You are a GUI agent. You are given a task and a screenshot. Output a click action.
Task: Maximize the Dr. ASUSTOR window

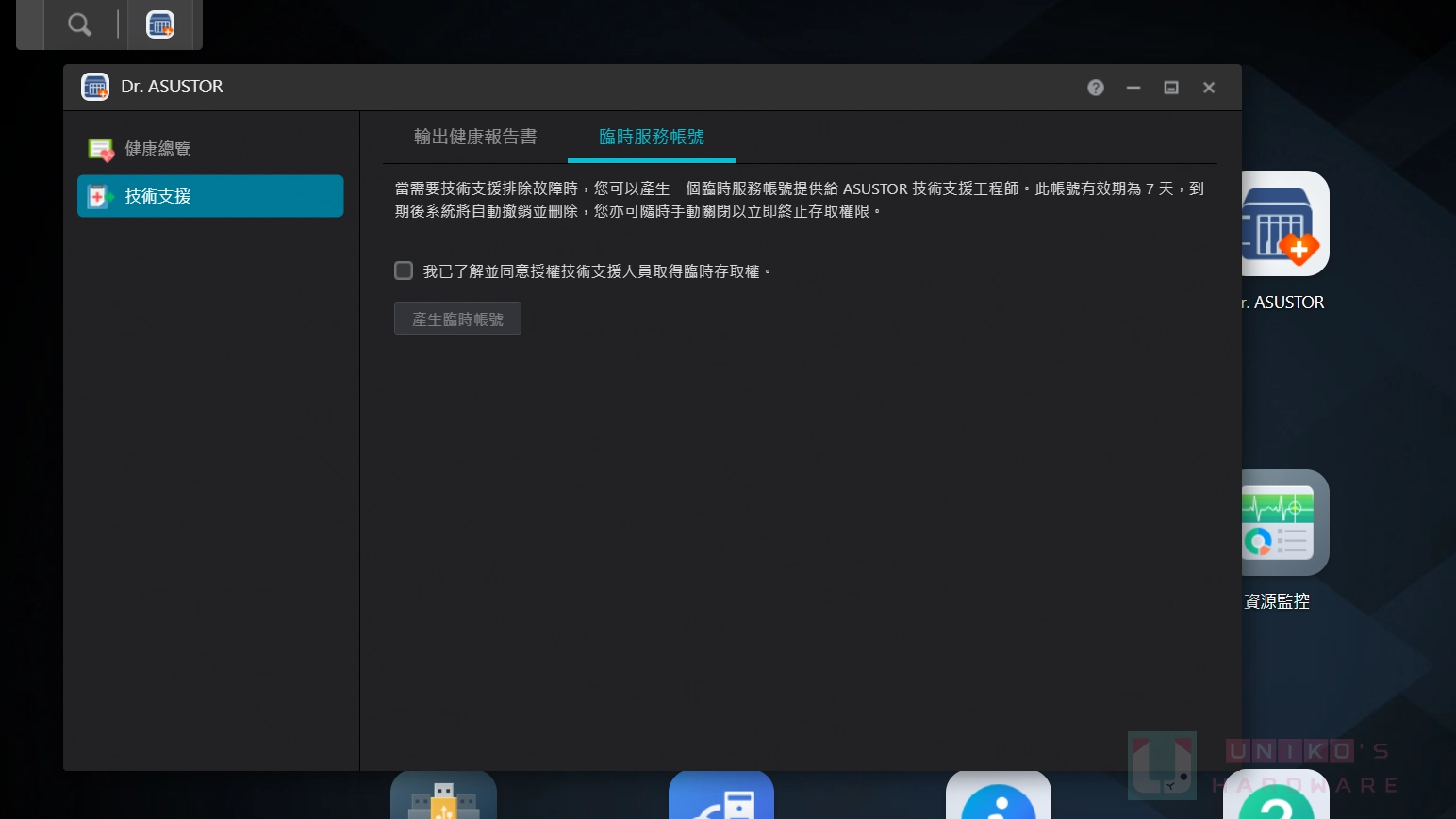(x=1171, y=88)
